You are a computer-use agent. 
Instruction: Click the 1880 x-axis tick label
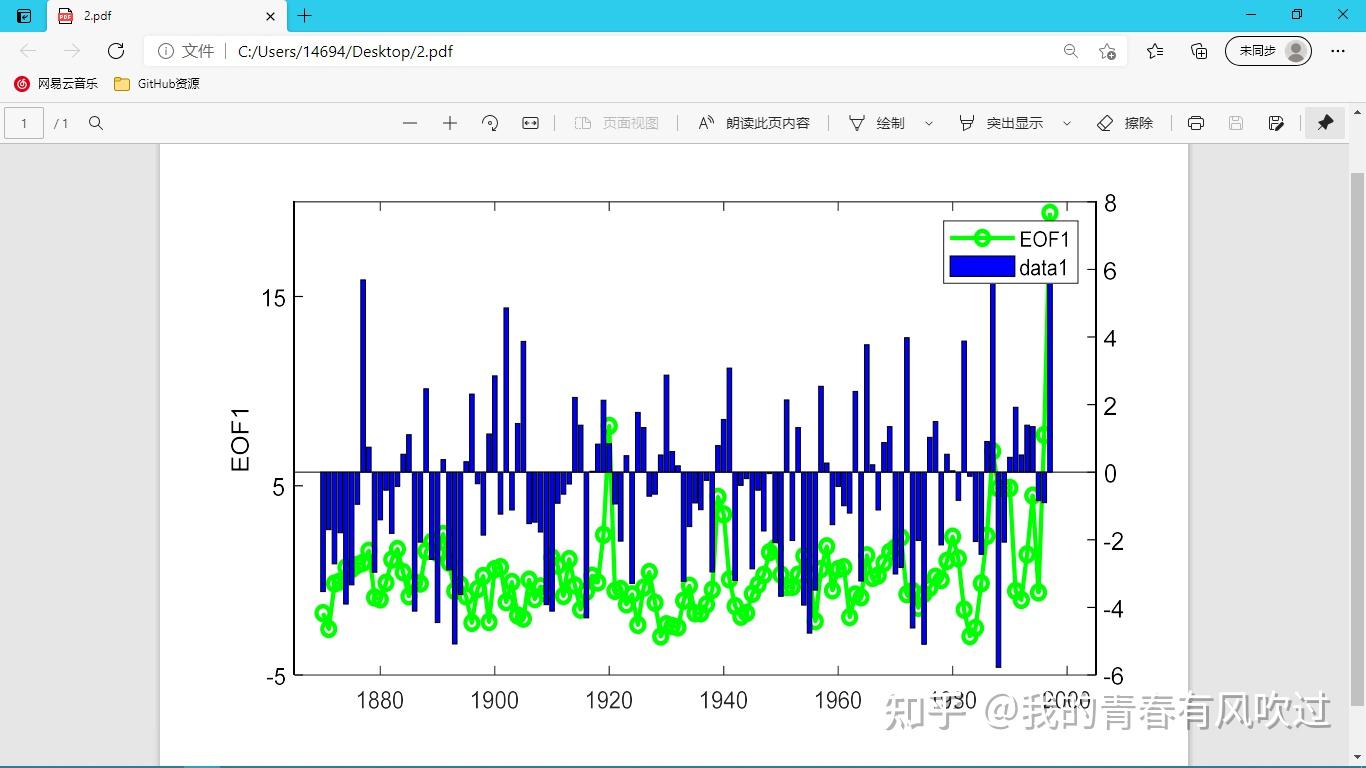click(x=380, y=700)
